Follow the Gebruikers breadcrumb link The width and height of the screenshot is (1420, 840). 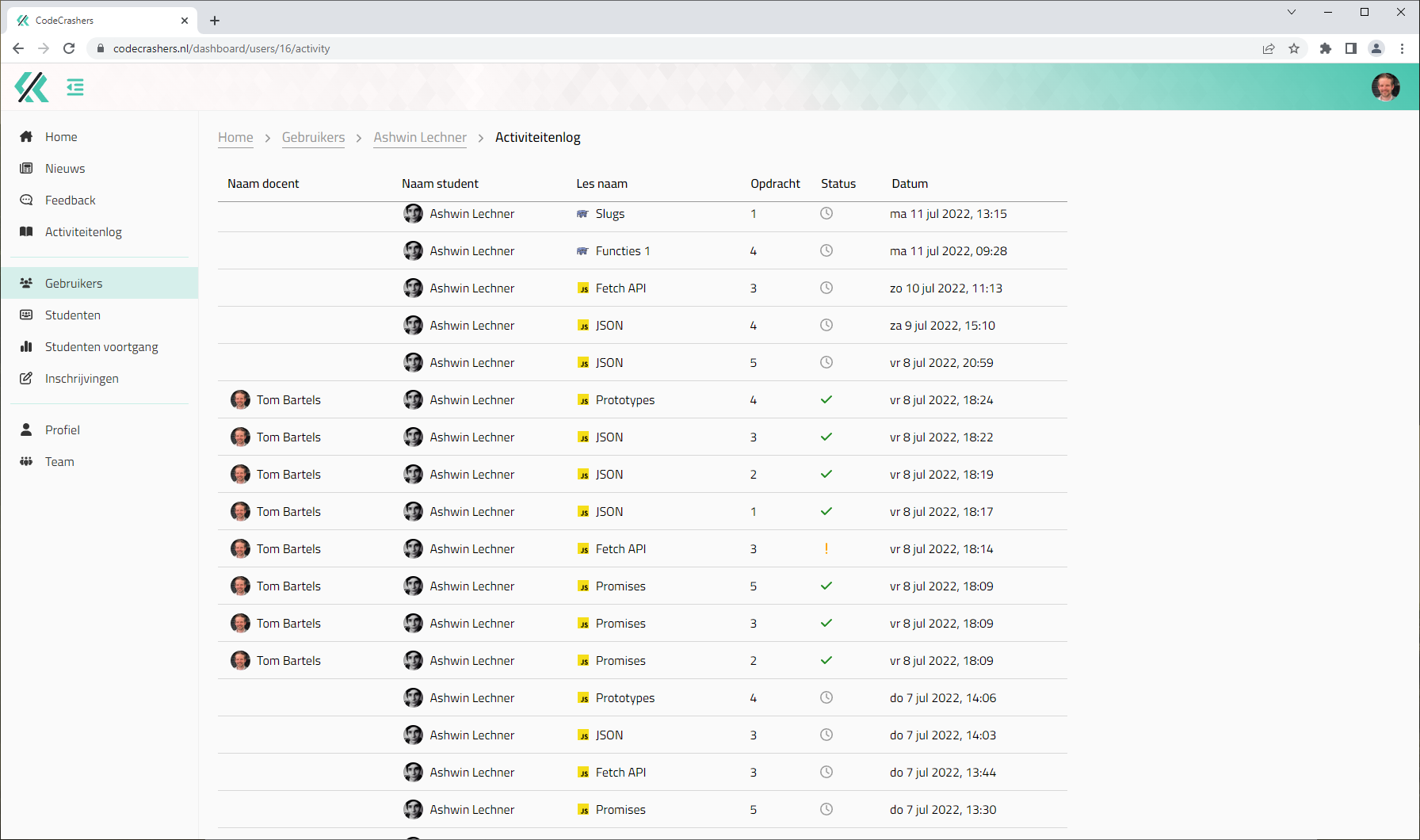click(313, 138)
